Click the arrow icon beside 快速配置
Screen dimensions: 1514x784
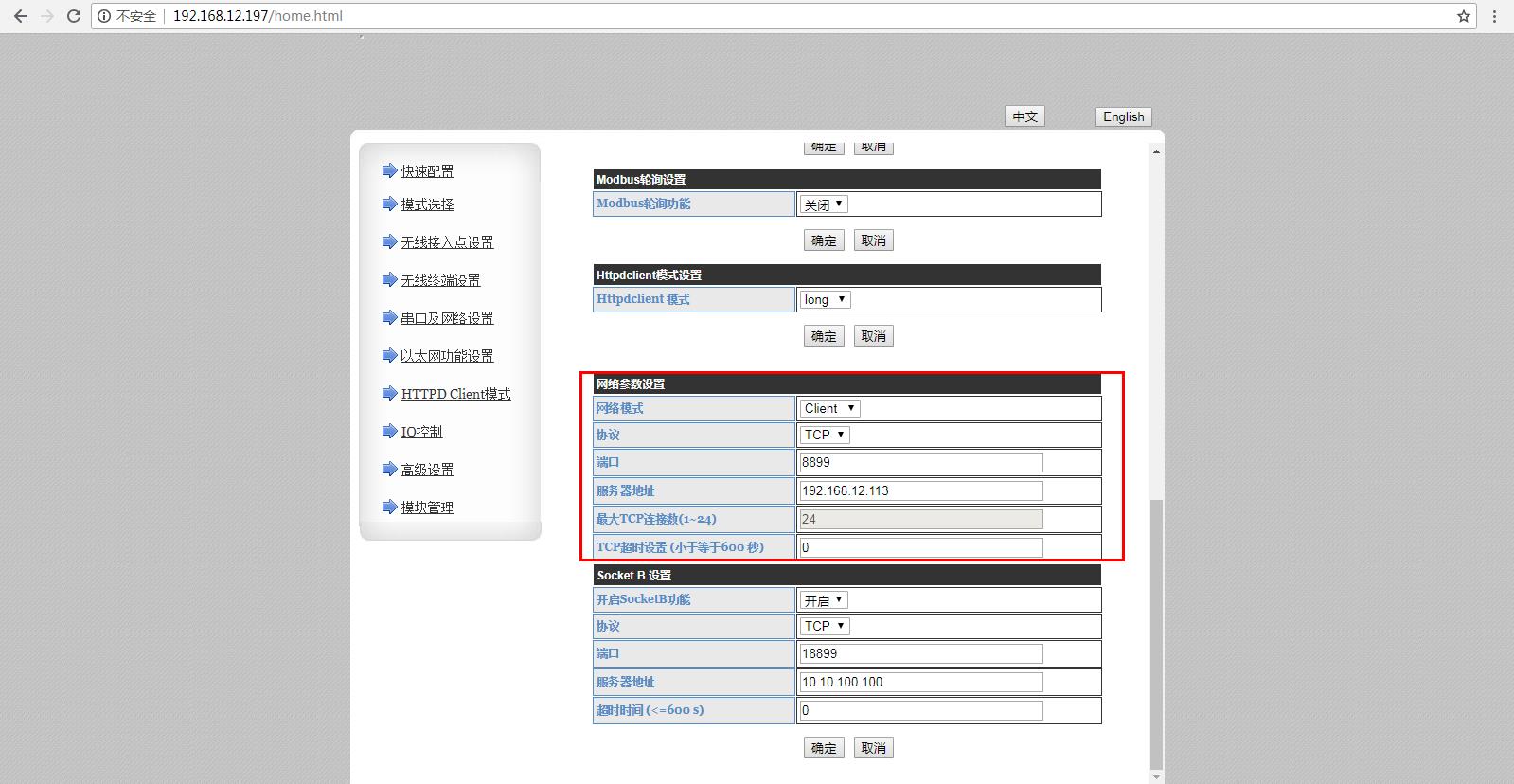(388, 170)
